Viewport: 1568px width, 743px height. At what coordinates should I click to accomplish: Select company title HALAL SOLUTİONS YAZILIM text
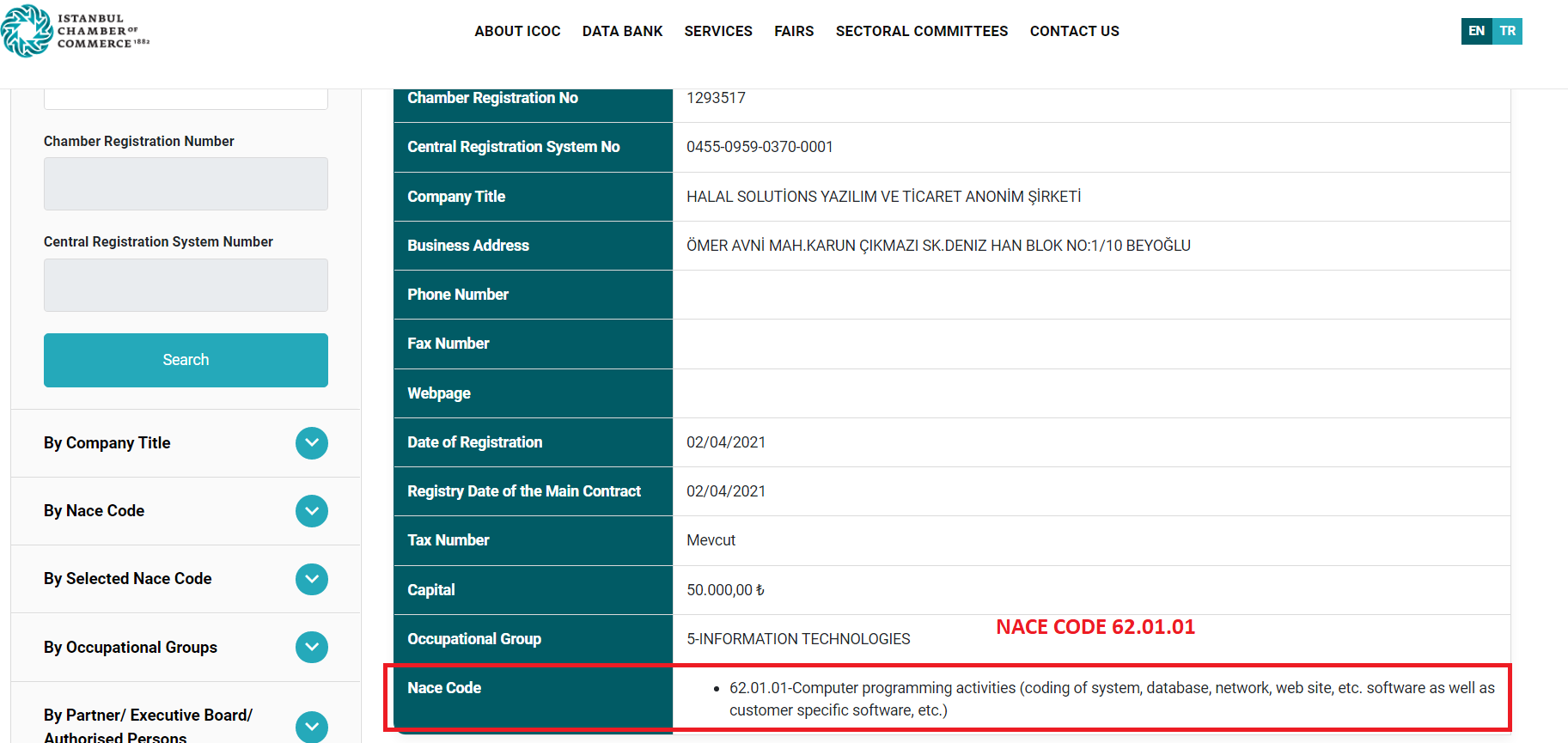[883, 197]
